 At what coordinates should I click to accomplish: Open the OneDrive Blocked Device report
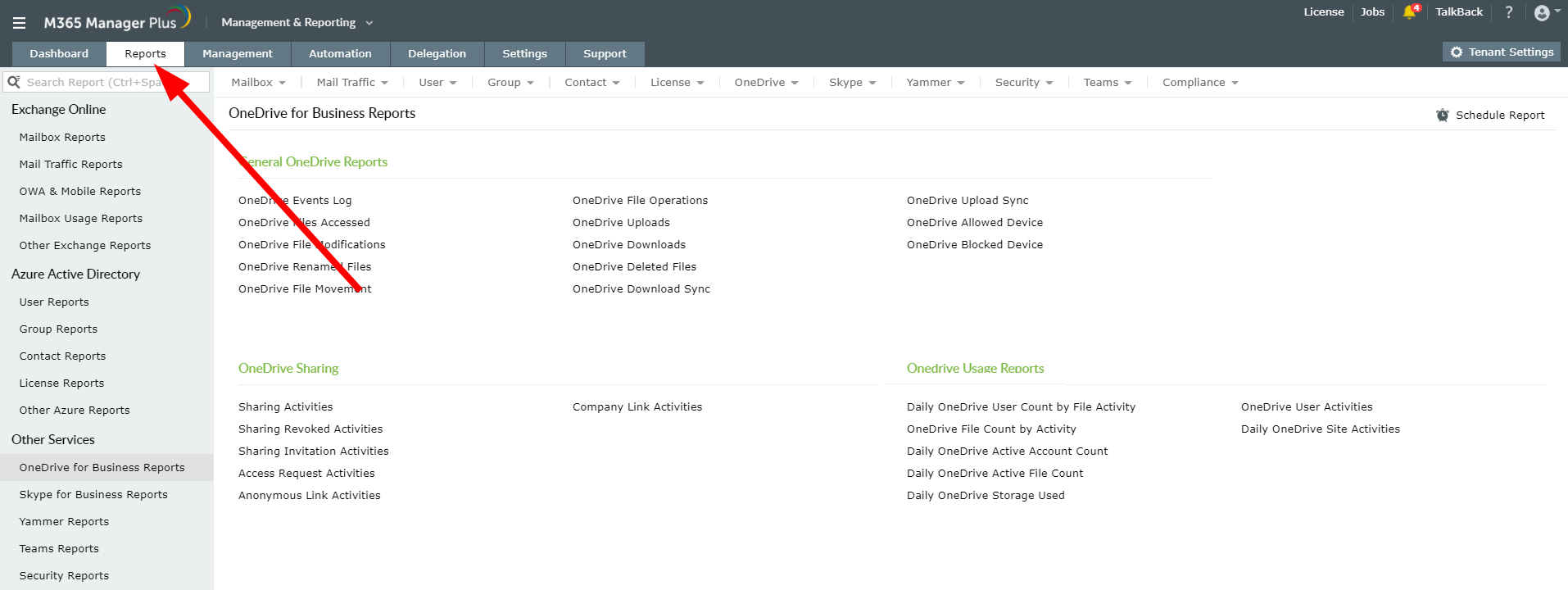tap(975, 245)
